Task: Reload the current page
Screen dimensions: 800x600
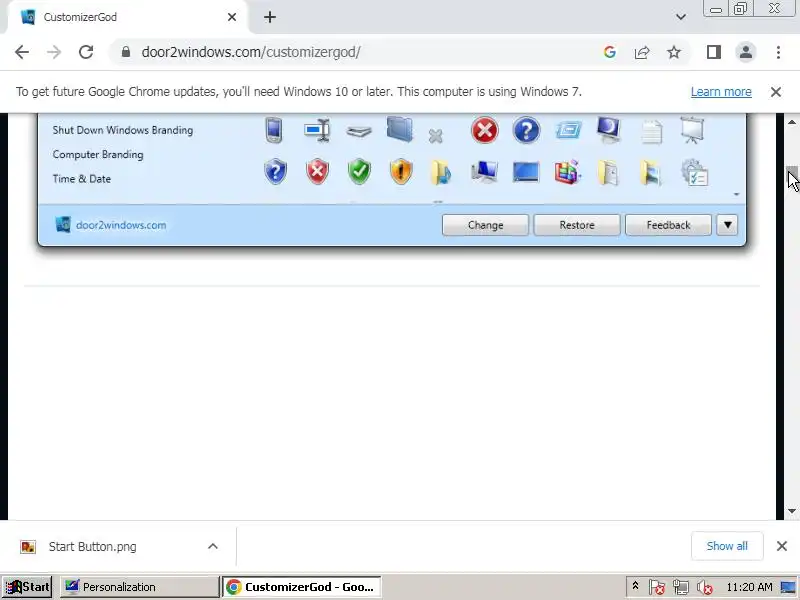Action: click(86, 52)
